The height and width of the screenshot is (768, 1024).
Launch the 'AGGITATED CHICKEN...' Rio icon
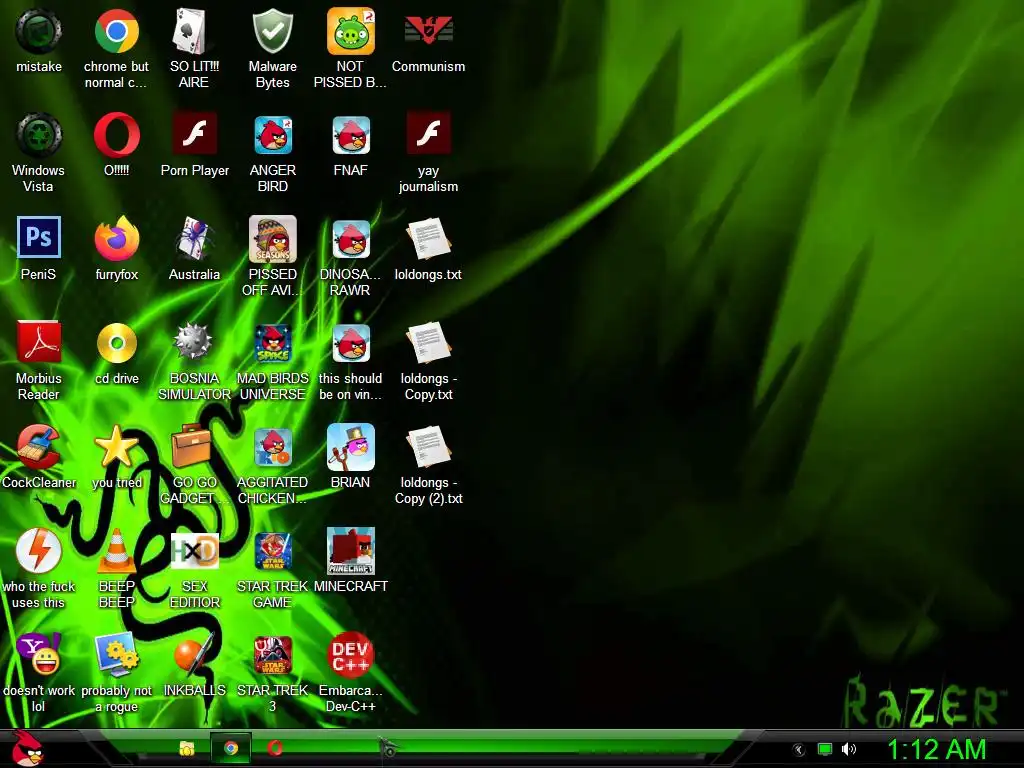click(272, 447)
